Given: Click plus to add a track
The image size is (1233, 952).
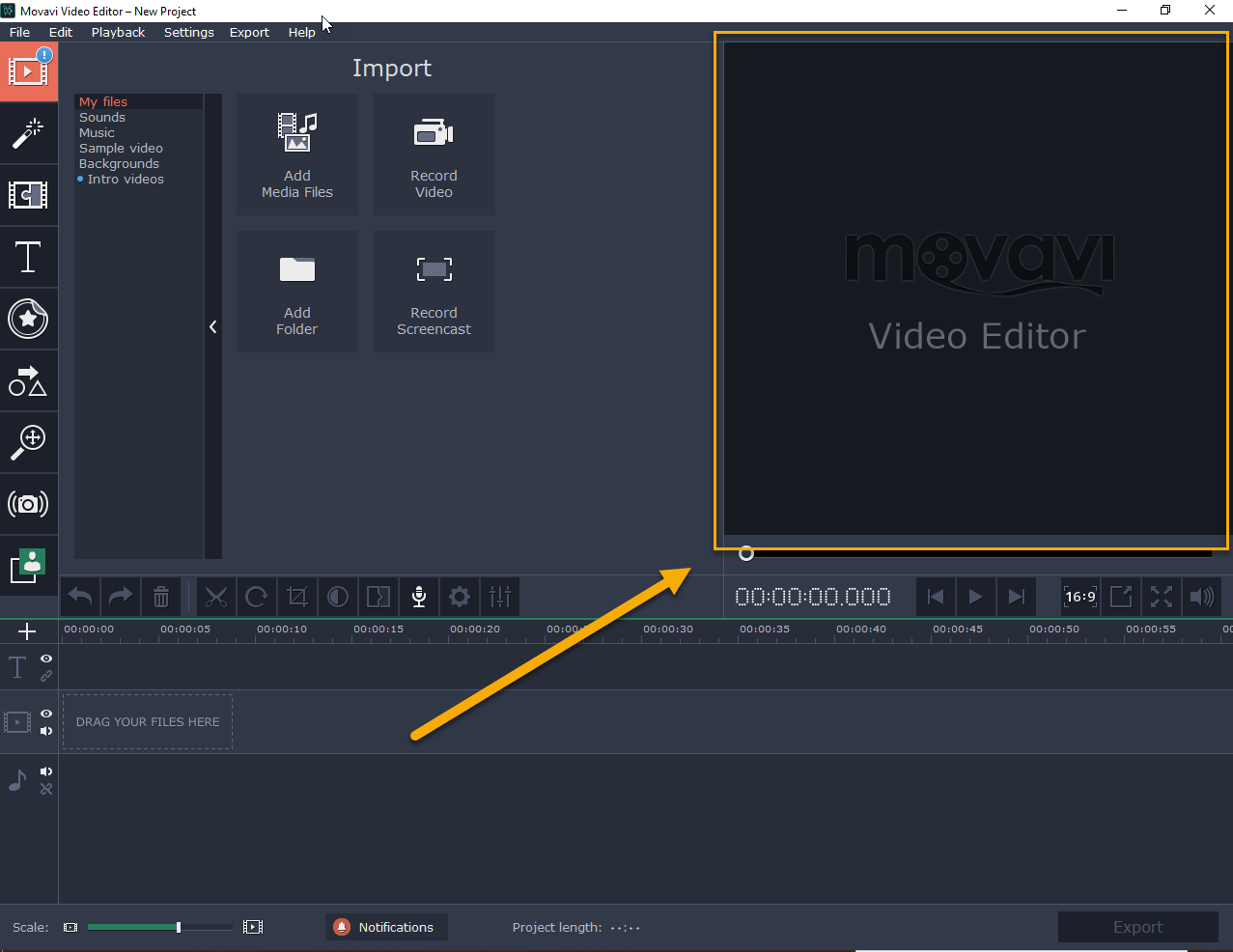Looking at the screenshot, I should 27,631.
